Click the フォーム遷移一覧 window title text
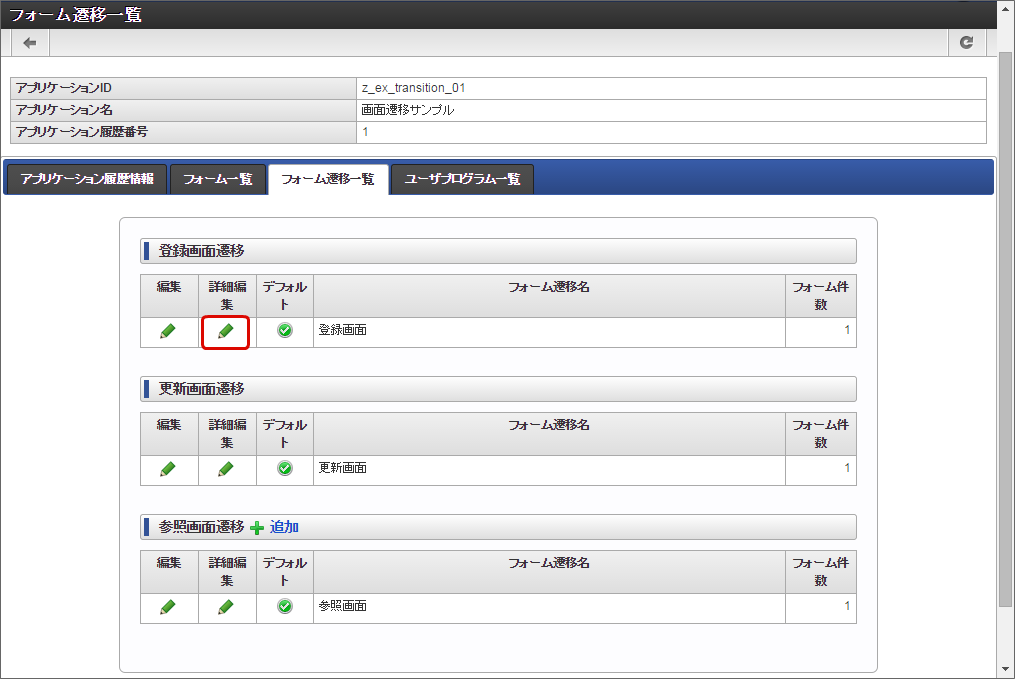1015x679 pixels. (75, 14)
